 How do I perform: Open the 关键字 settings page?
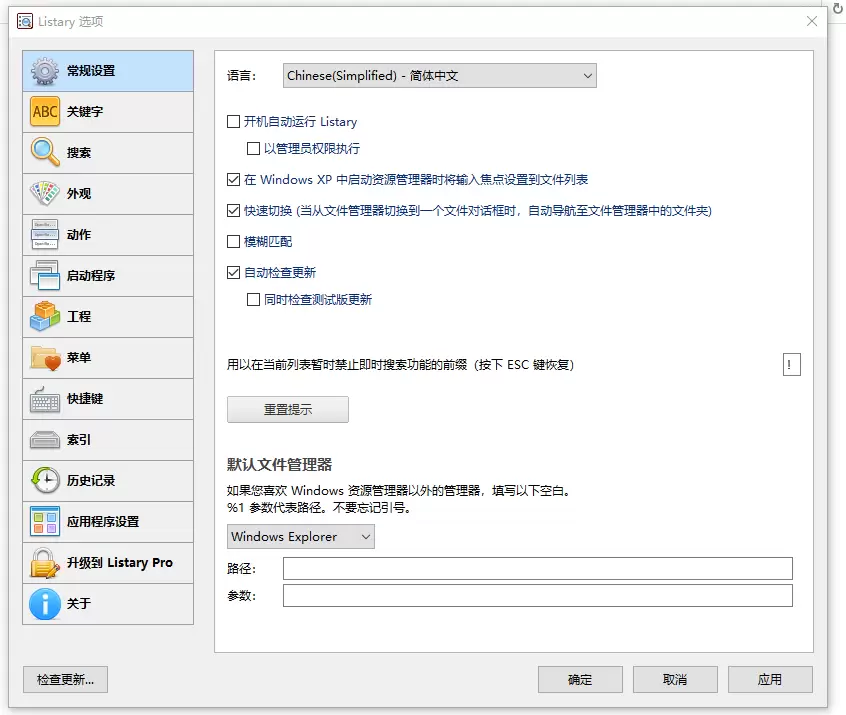click(x=108, y=112)
